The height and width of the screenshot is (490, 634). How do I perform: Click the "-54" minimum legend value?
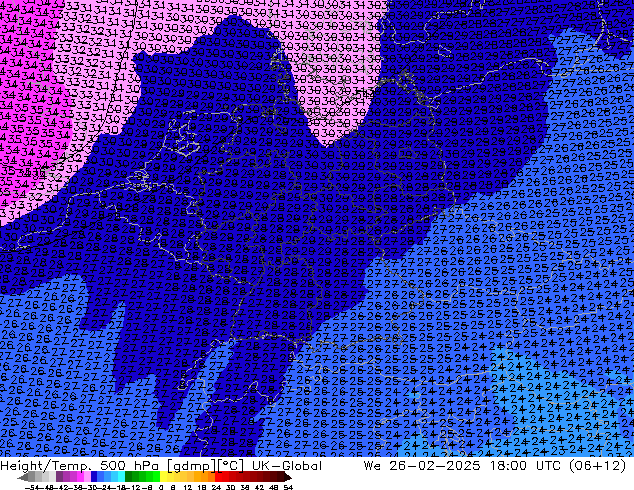(x=32, y=488)
